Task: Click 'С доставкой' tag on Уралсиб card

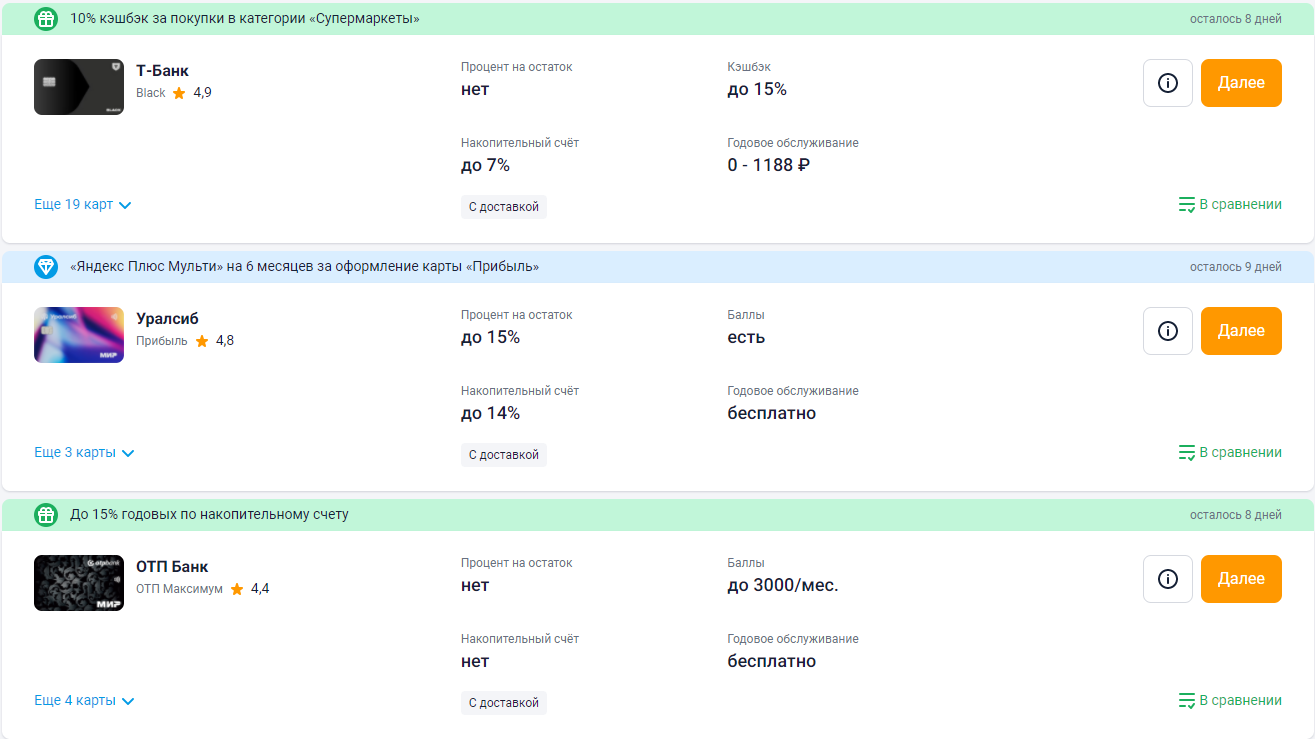Action: point(504,455)
